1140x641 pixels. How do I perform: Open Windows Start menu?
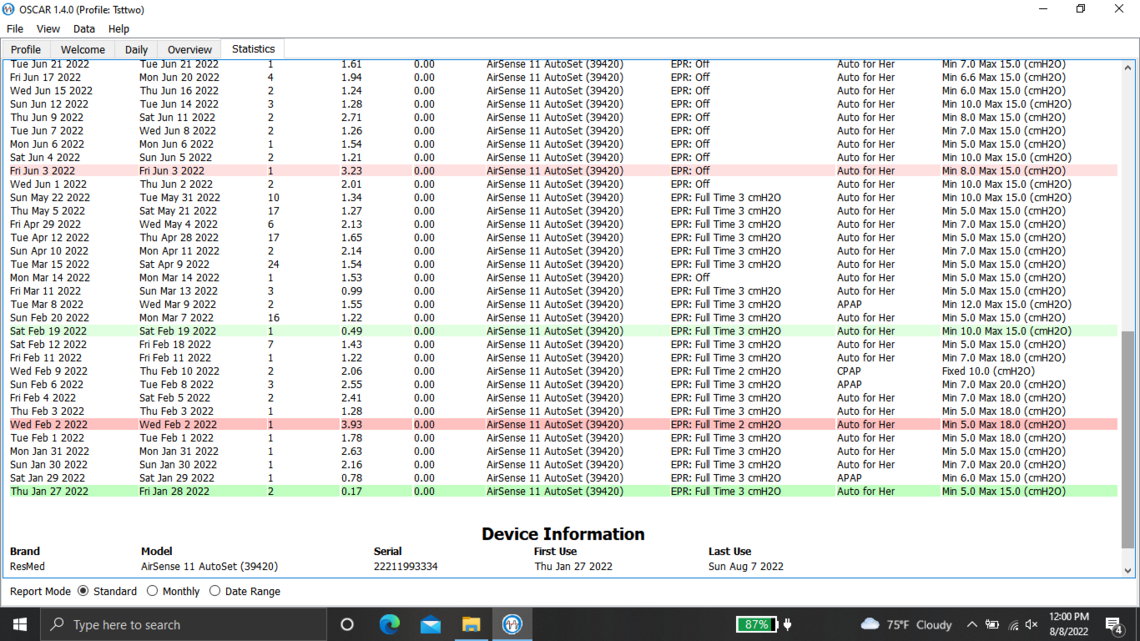click(x=20, y=624)
